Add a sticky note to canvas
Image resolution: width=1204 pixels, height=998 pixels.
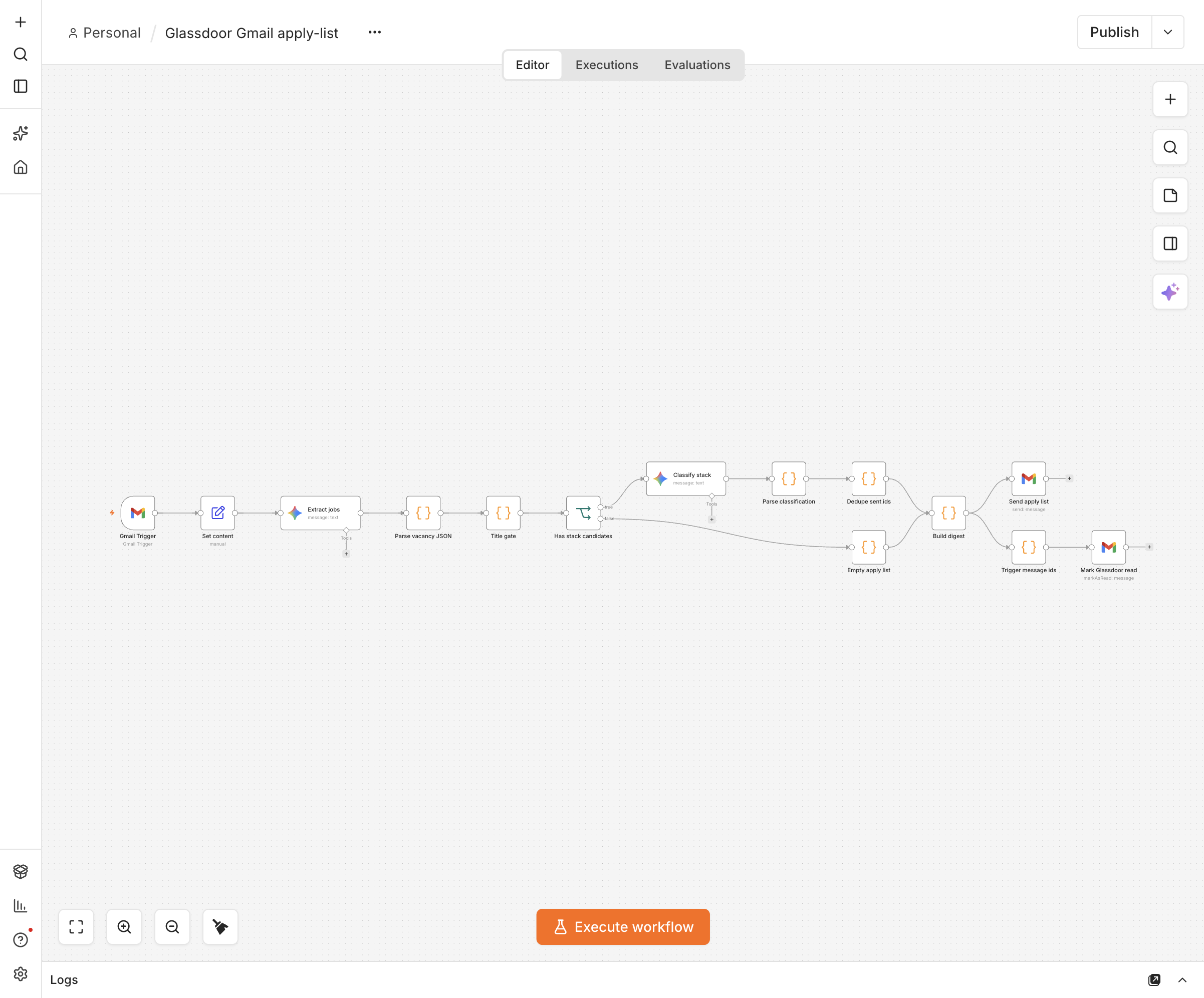(x=1170, y=195)
